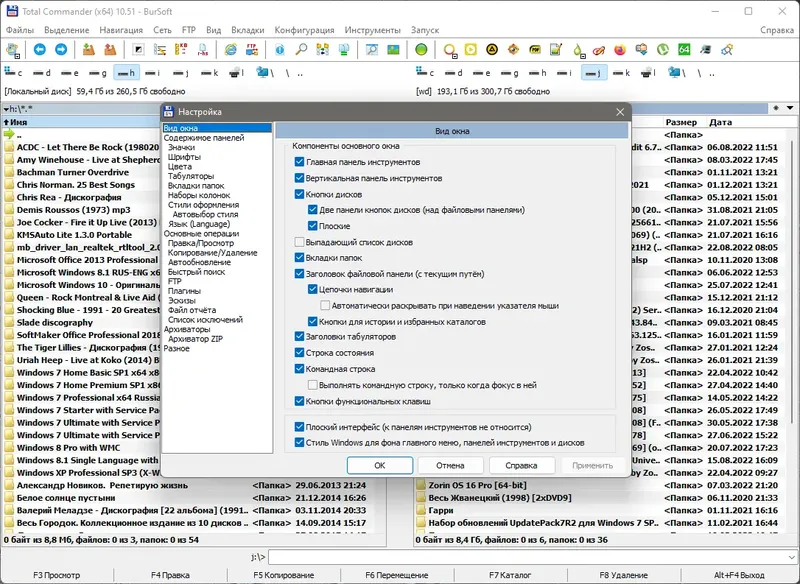Viewport: 800px width, 584px height.
Task: Launch the Firefox icon in toolbar
Action: (x=620, y=49)
